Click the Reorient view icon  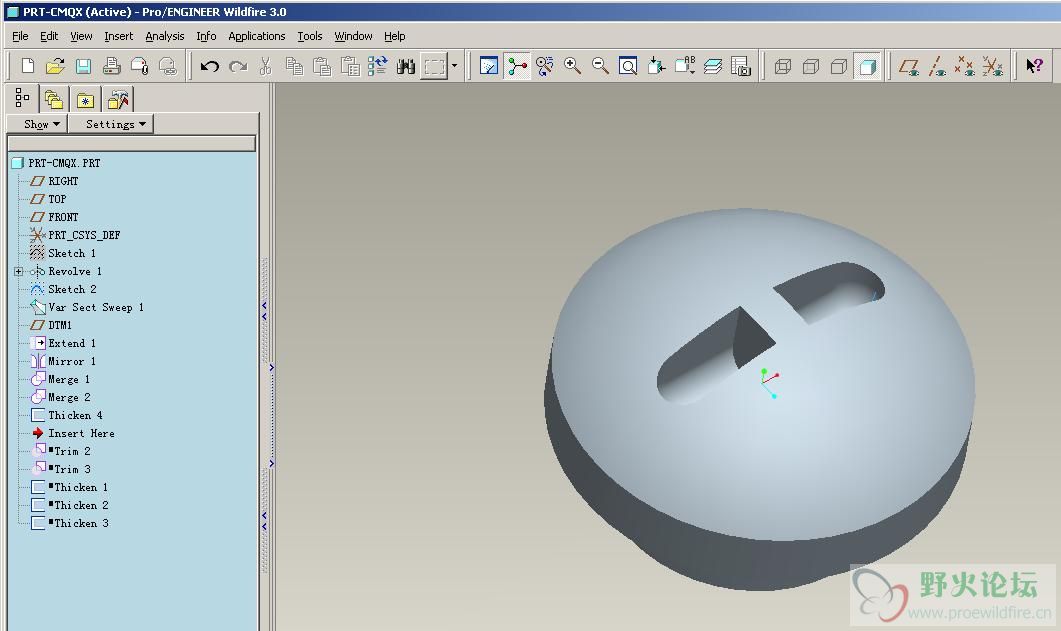pos(656,66)
